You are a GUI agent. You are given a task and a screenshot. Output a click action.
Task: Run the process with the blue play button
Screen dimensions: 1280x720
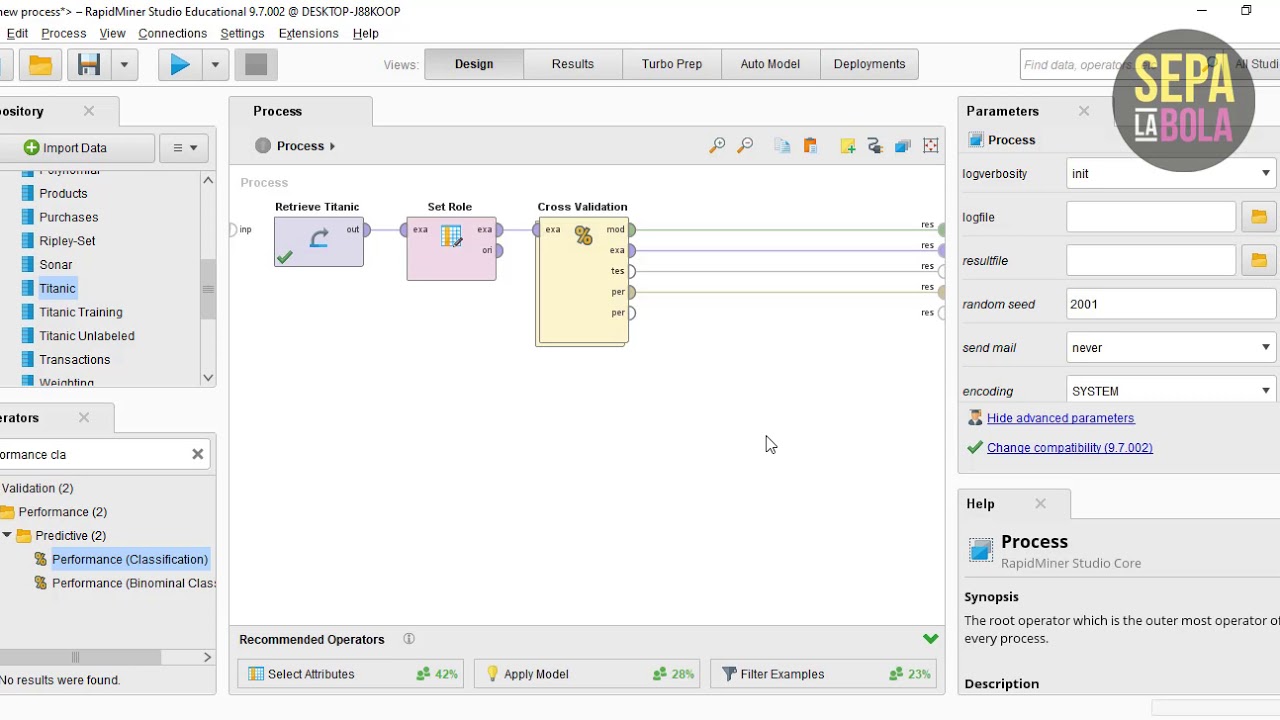[180, 65]
